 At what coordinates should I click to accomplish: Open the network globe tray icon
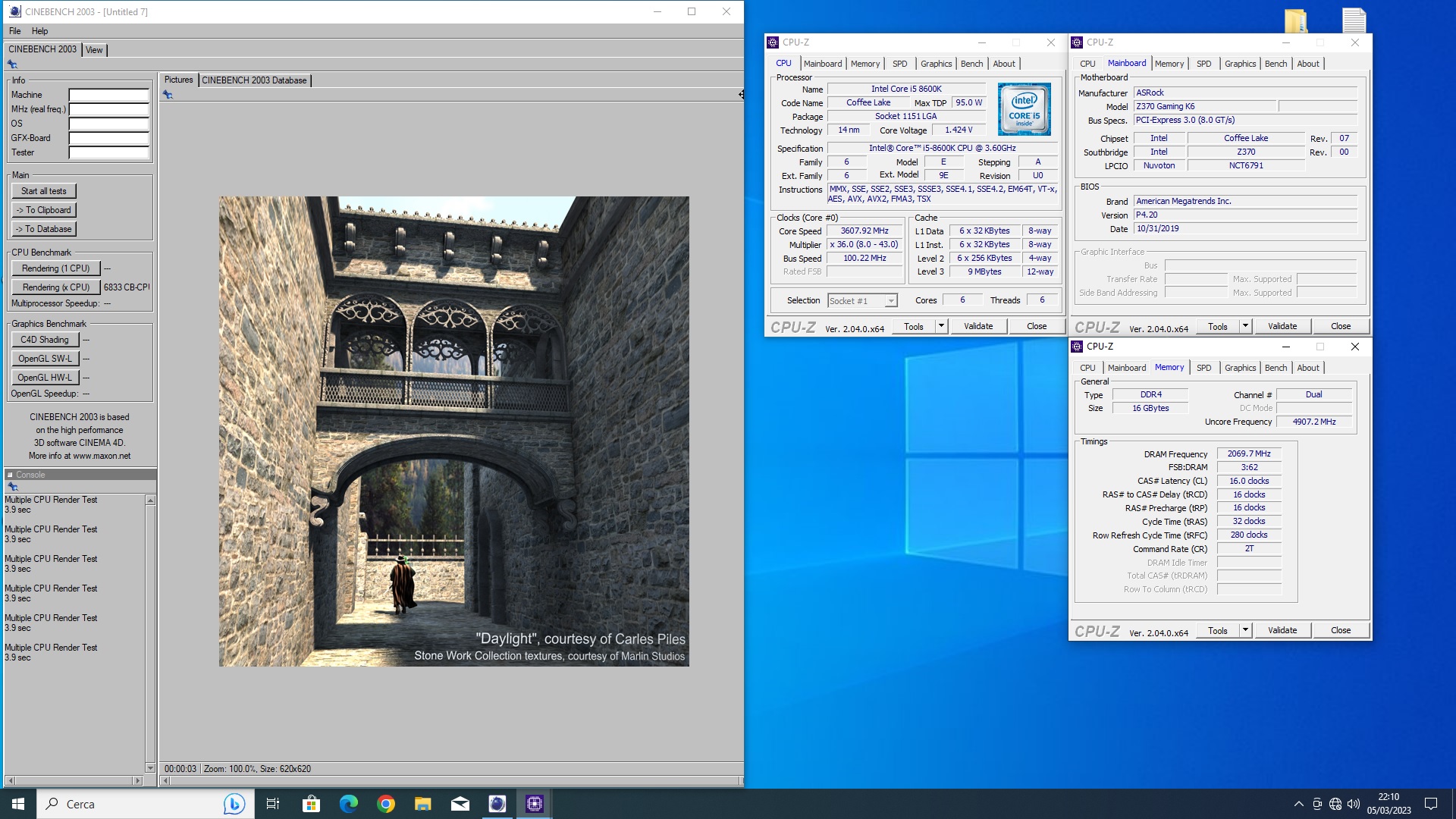(x=1335, y=804)
